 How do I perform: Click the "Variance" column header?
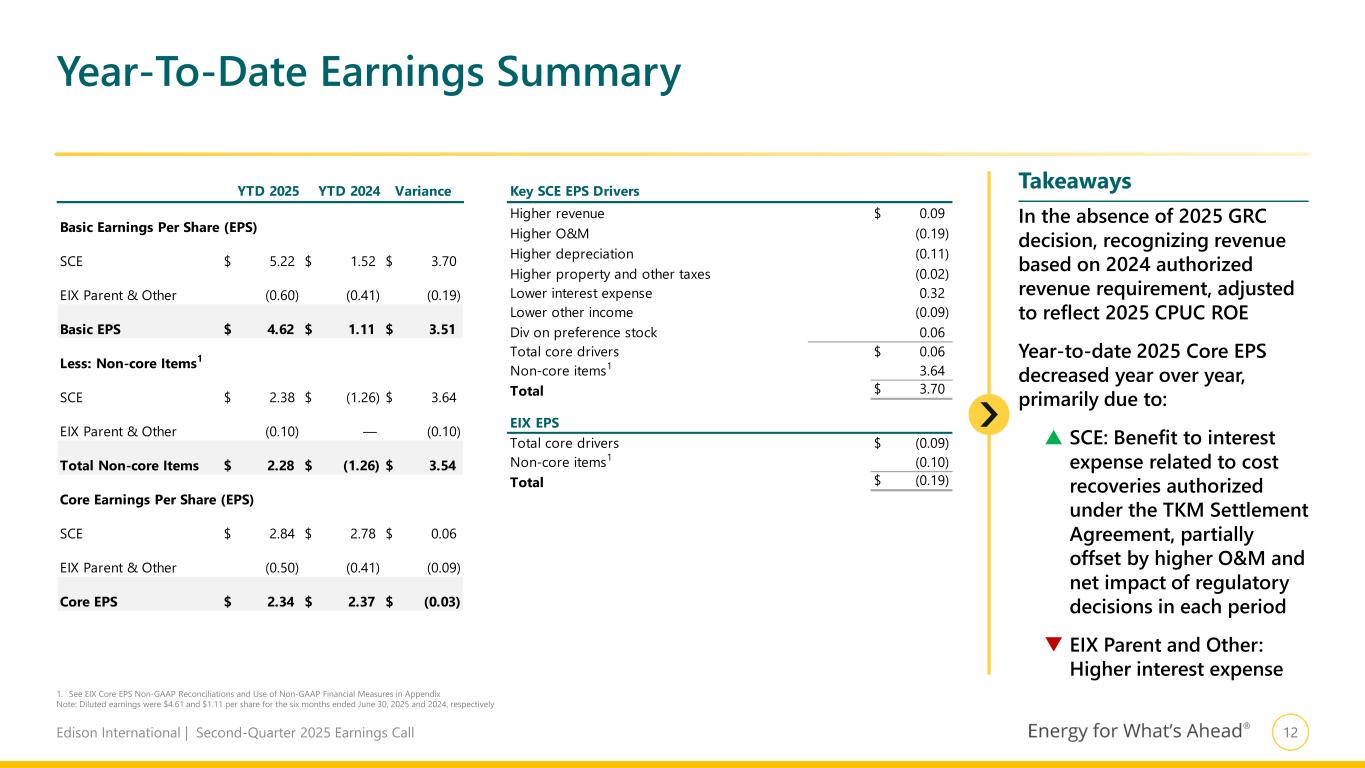423,191
